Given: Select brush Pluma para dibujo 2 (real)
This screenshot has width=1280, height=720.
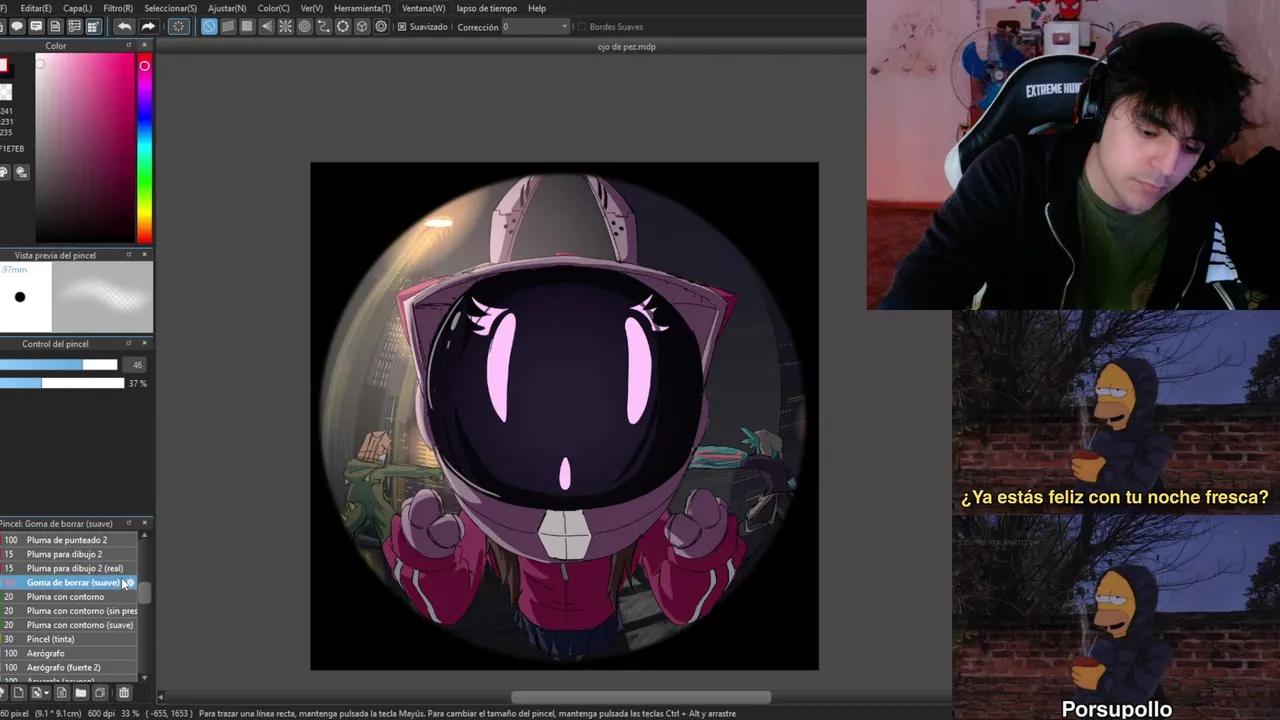Looking at the screenshot, I should click(68, 568).
